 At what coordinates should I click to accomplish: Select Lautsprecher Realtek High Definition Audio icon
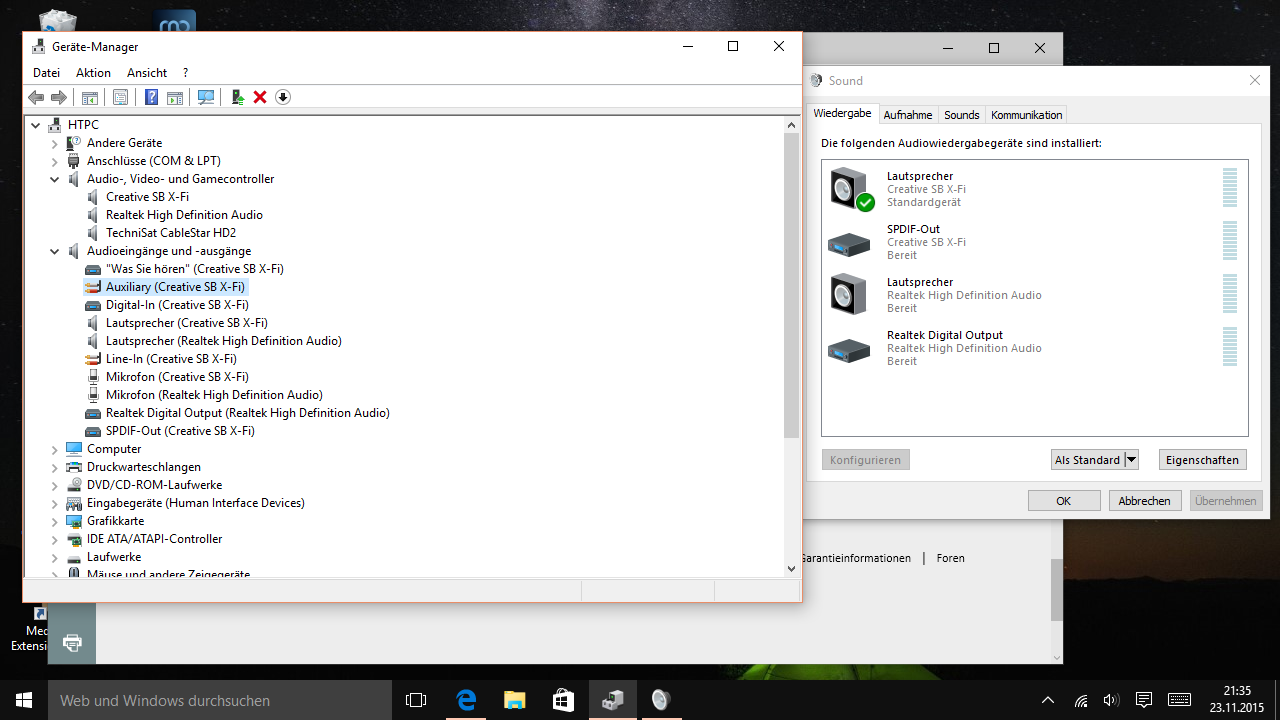(x=848, y=295)
